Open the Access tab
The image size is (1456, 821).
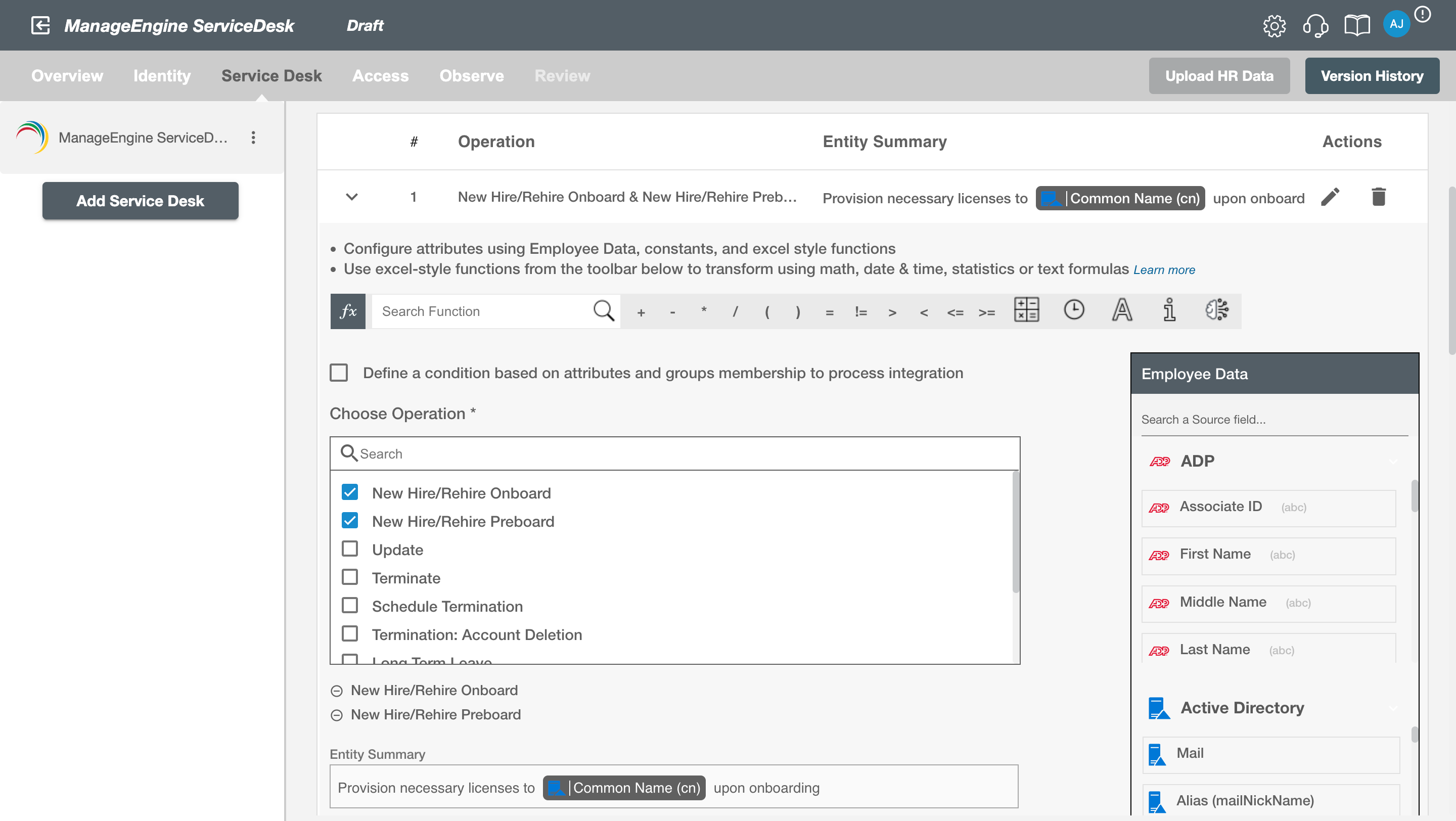click(380, 76)
